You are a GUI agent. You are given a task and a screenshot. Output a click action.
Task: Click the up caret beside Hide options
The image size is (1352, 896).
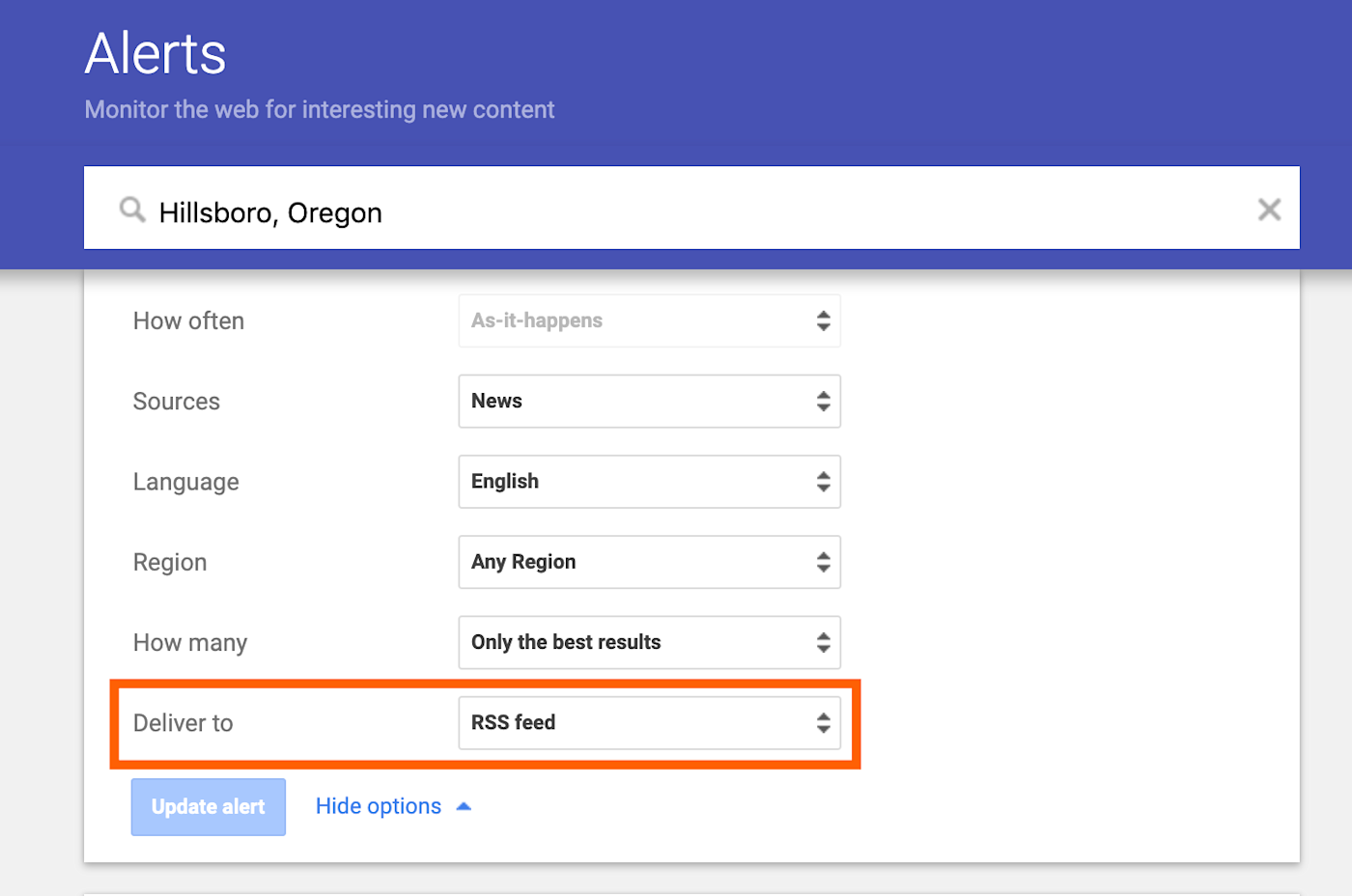point(464,807)
